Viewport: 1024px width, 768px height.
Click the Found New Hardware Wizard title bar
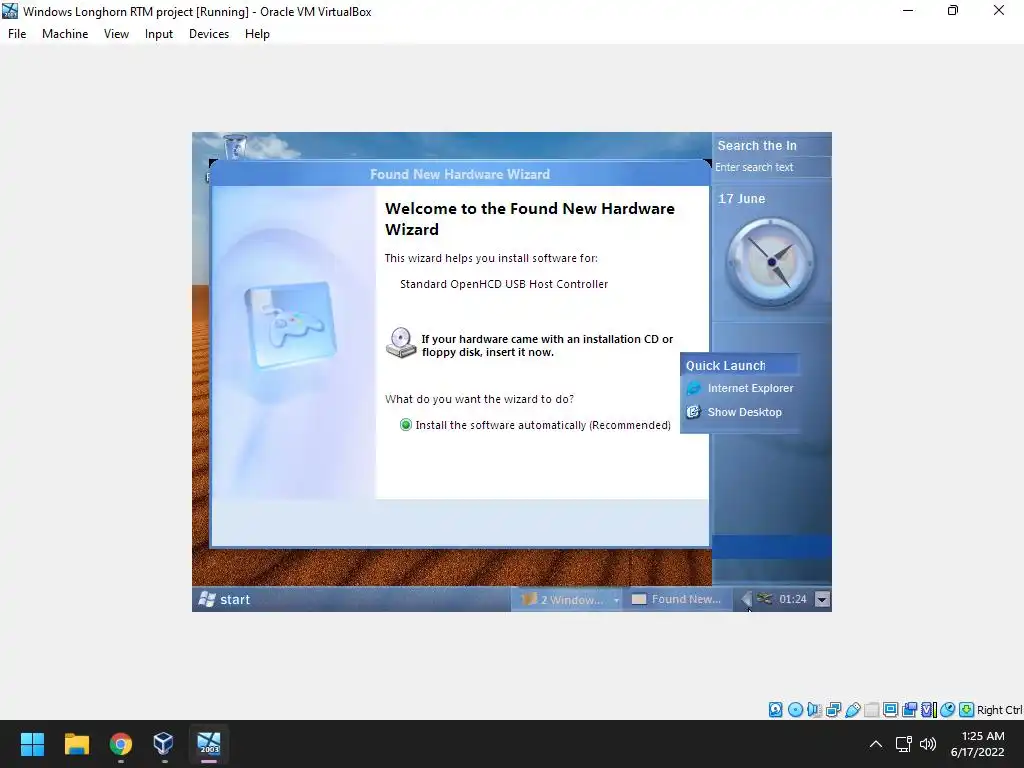[460, 174]
